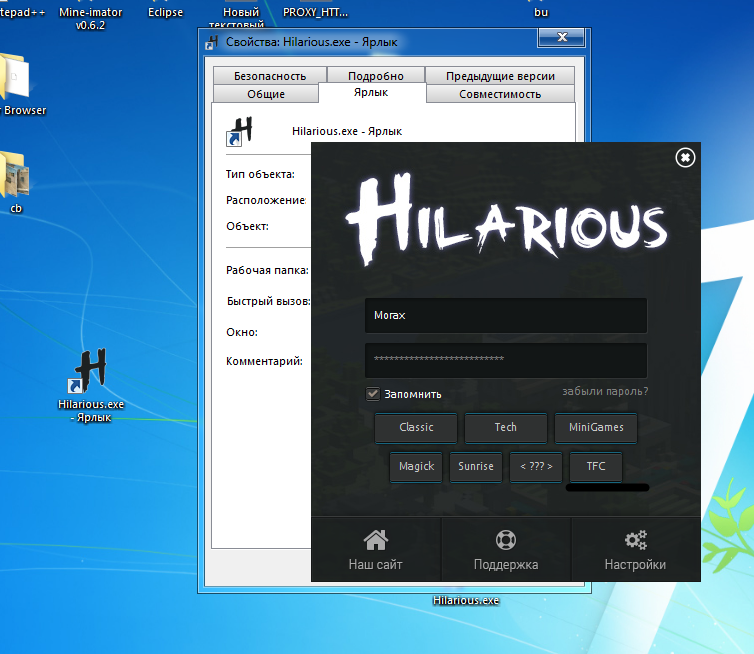Image resolution: width=754 pixels, height=654 pixels.
Task: Open the Совместимость tab
Action: pos(500,94)
